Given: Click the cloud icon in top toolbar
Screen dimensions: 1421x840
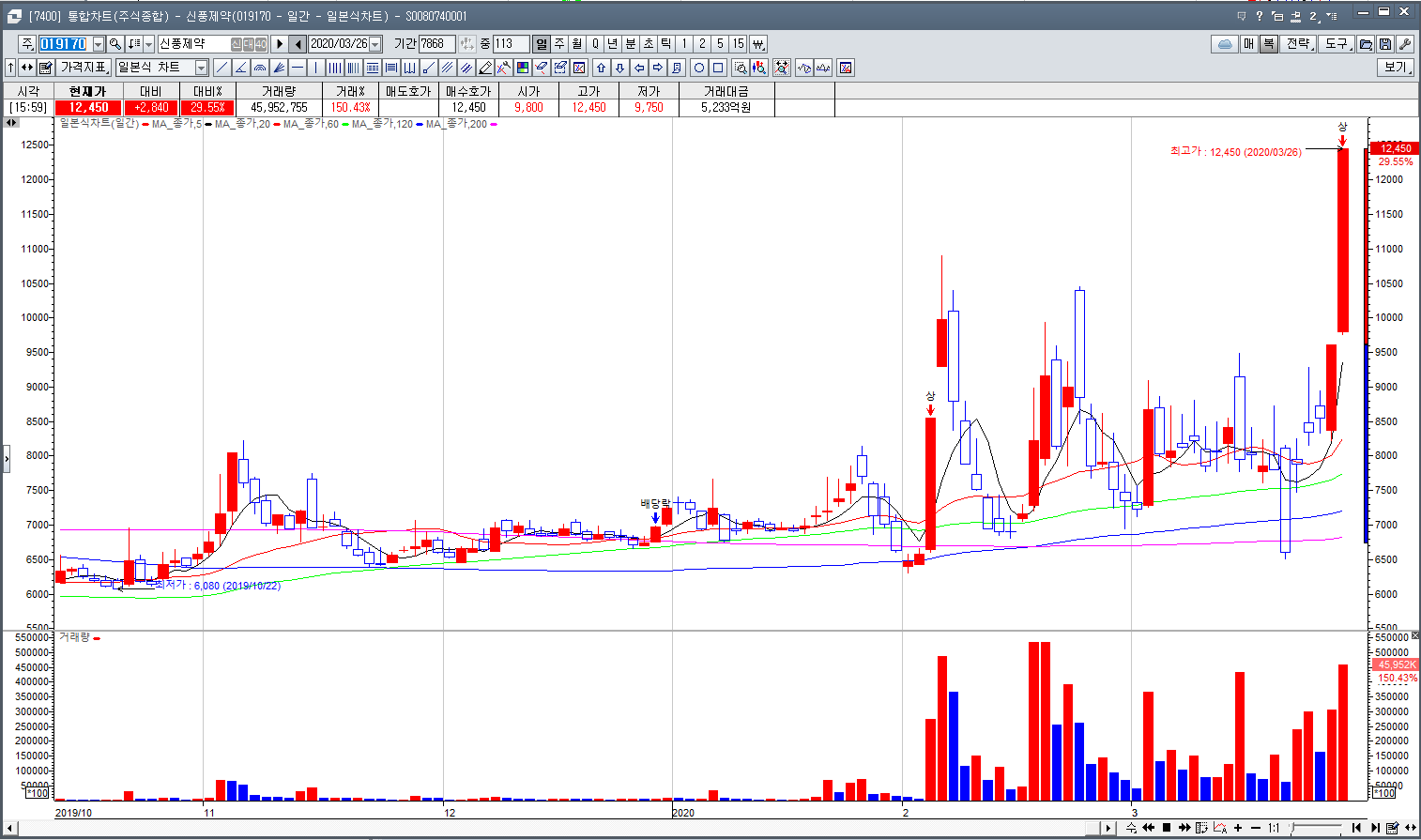Looking at the screenshot, I should (1225, 44).
